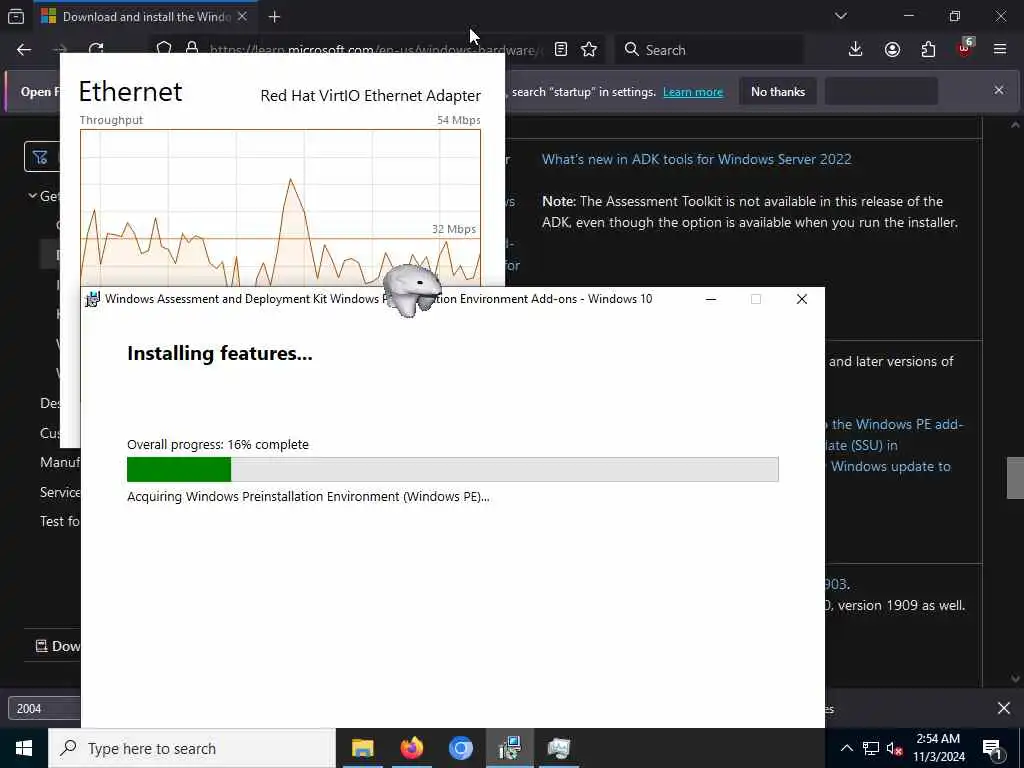Image resolution: width=1024 pixels, height=768 pixels.
Task: Open the blue circular browser taskbar icon
Action: (460, 748)
